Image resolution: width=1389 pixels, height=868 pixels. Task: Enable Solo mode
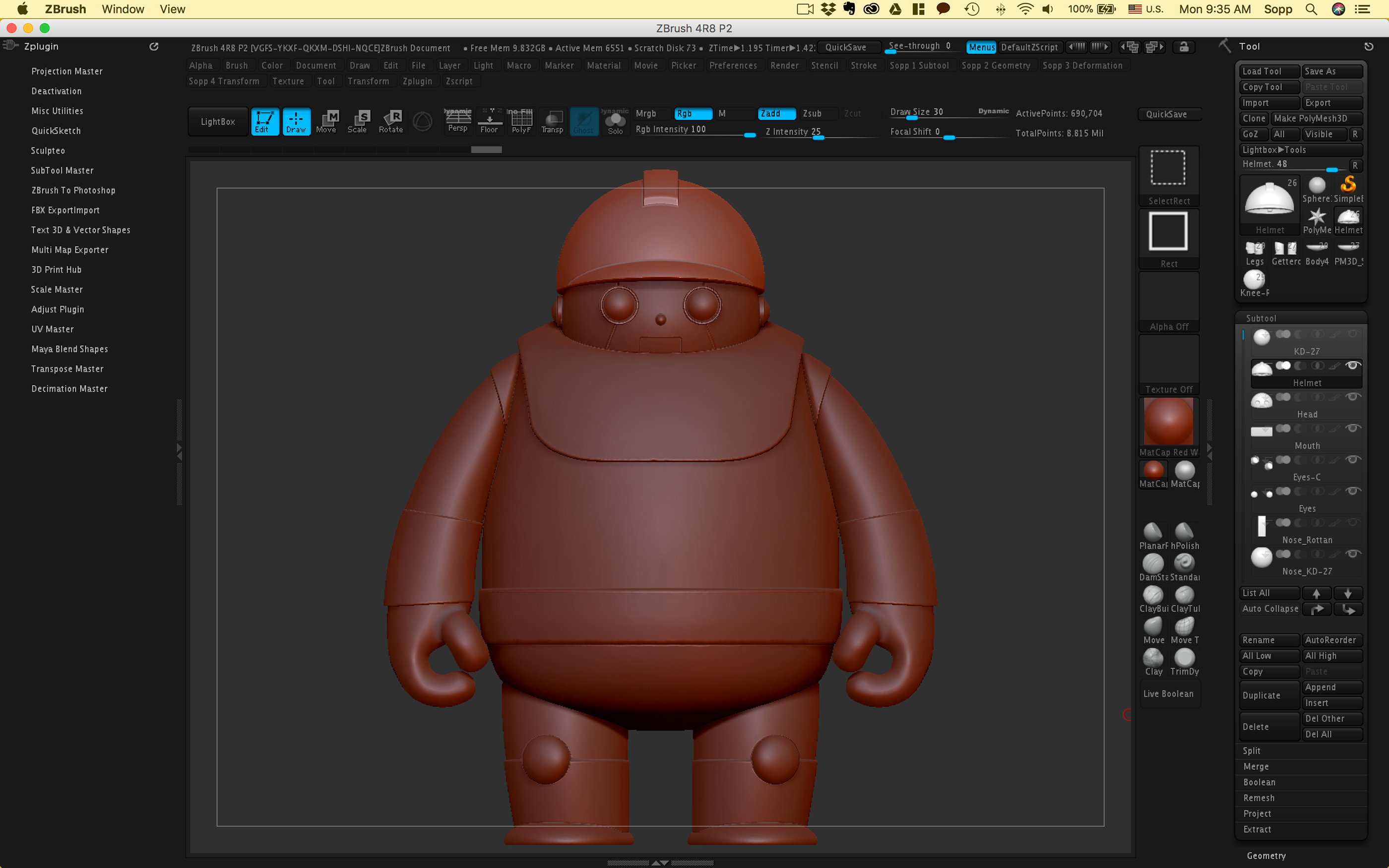(x=615, y=121)
